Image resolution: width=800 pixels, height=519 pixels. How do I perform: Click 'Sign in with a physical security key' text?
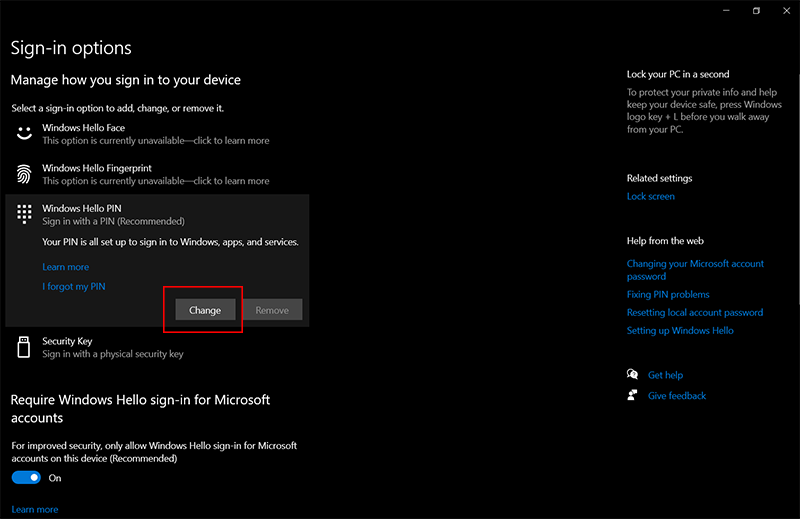click(x=113, y=354)
